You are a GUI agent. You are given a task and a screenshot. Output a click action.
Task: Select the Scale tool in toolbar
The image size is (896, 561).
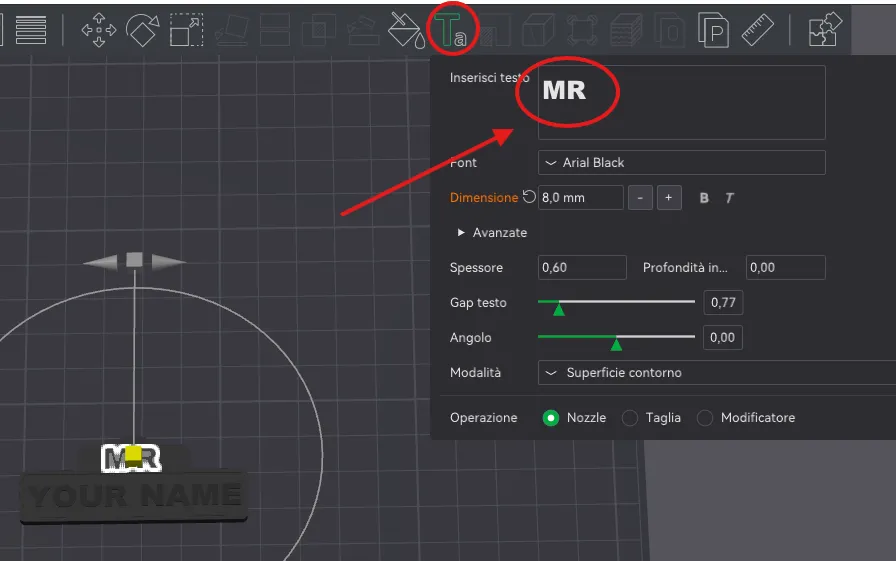click(x=186, y=30)
